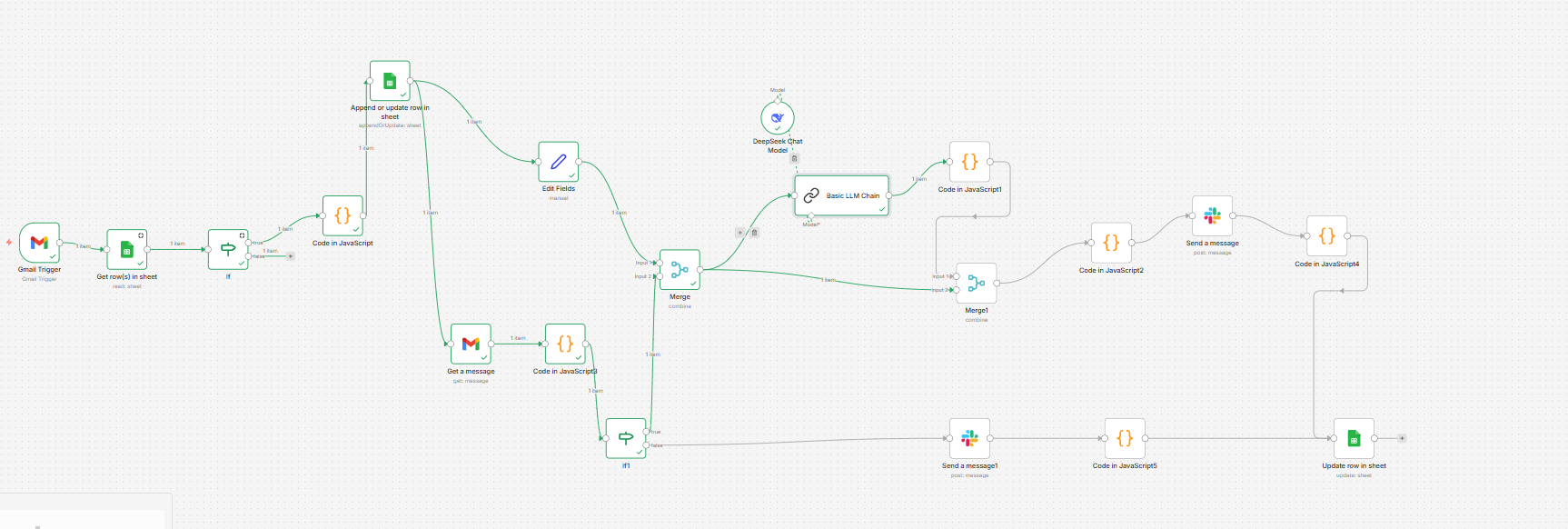Click plus button after Update row in sheet
1568x529 pixels.
tap(1402, 438)
